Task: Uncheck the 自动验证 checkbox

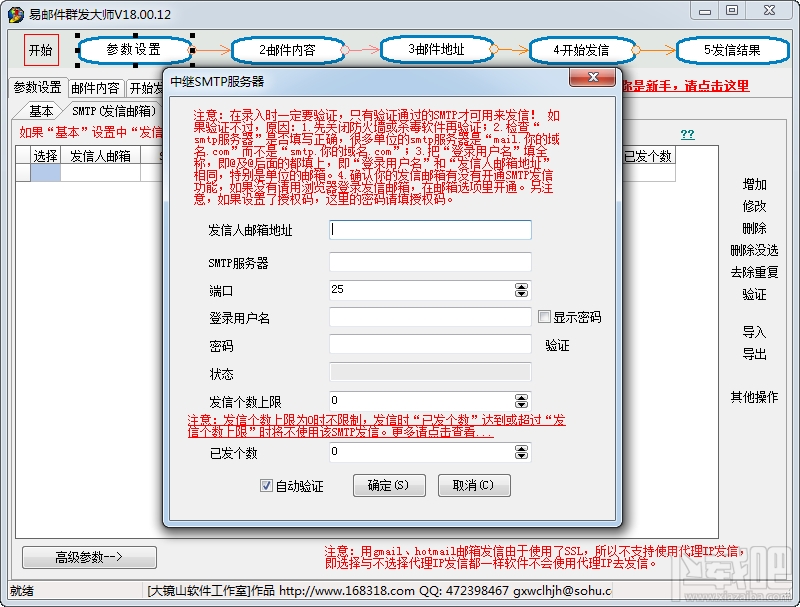Action: (266, 485)
